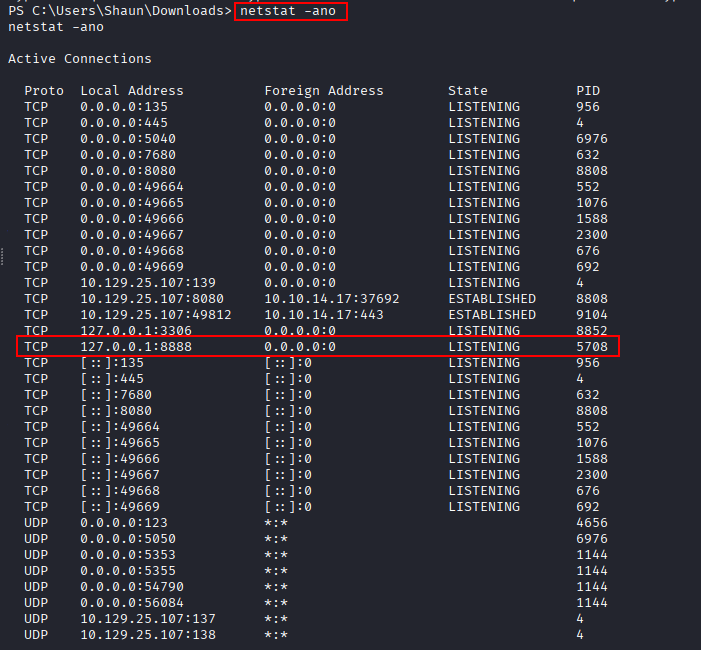Select IPv6 local address [::]:49664

(x=120, y=427)
